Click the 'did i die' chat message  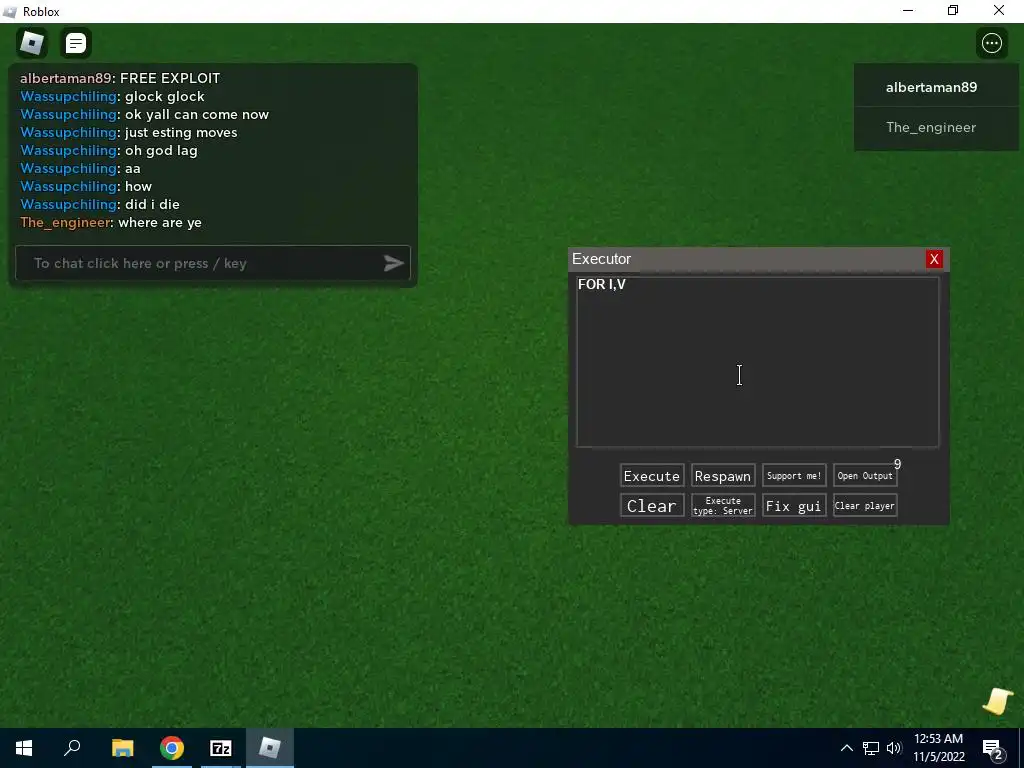coord(152,204)
